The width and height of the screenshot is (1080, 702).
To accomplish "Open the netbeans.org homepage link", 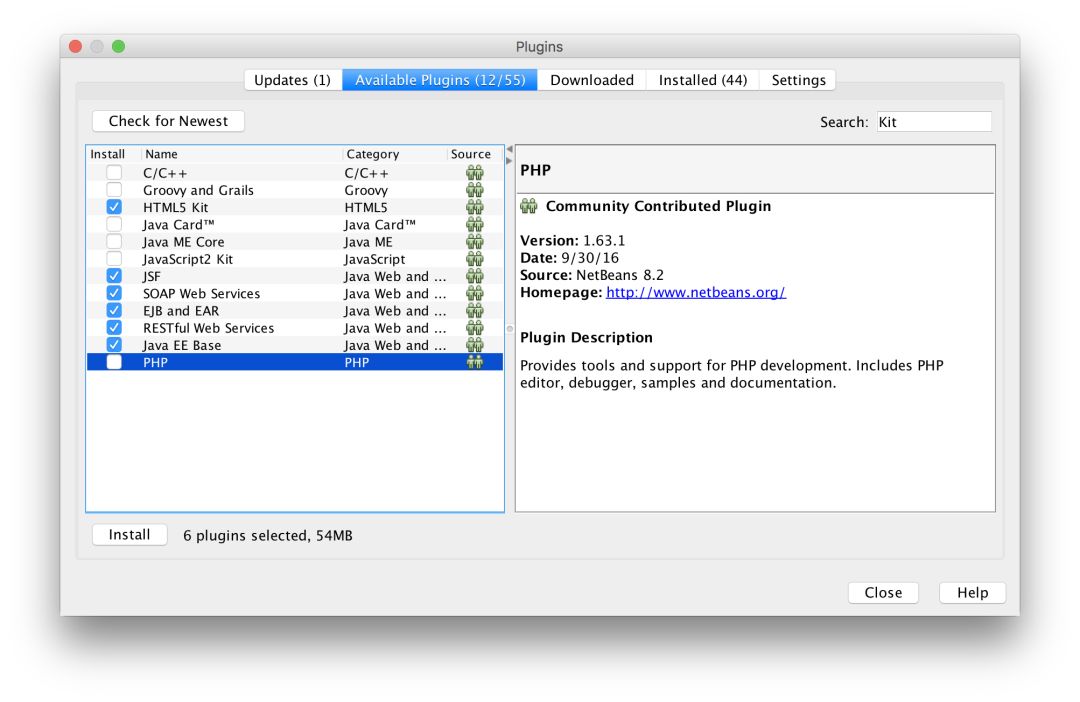I will (x=695, y=292).
